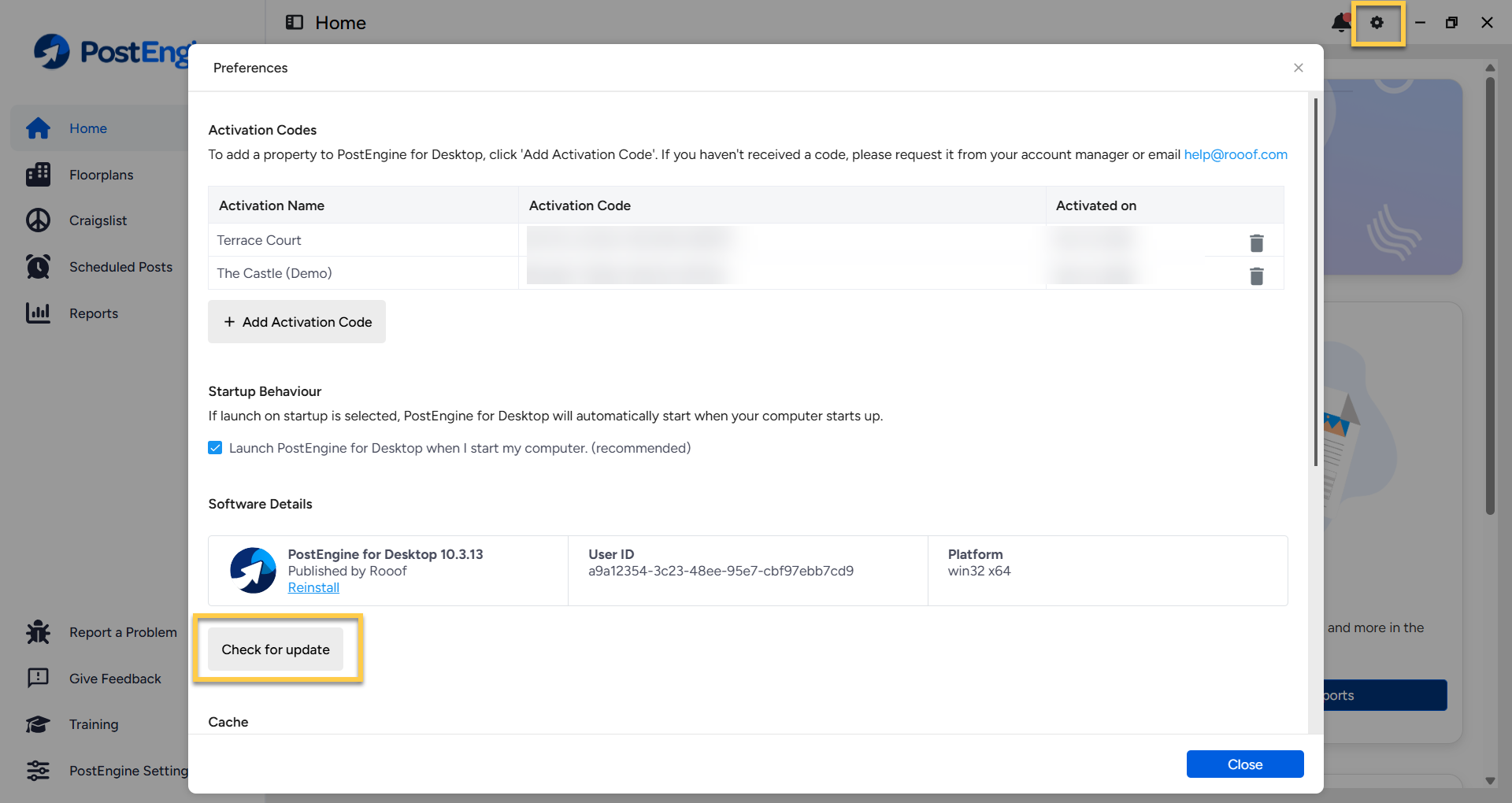Screen dimensions: 1512x803
Task: Click Add Activation Code button
Action: [x=297, y=322]
